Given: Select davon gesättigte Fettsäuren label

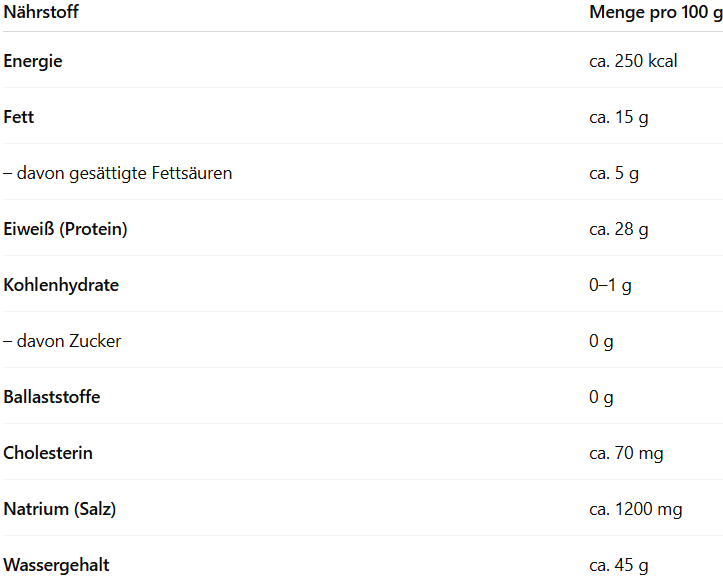Looking at the screenshot, I should click(118, 174).
